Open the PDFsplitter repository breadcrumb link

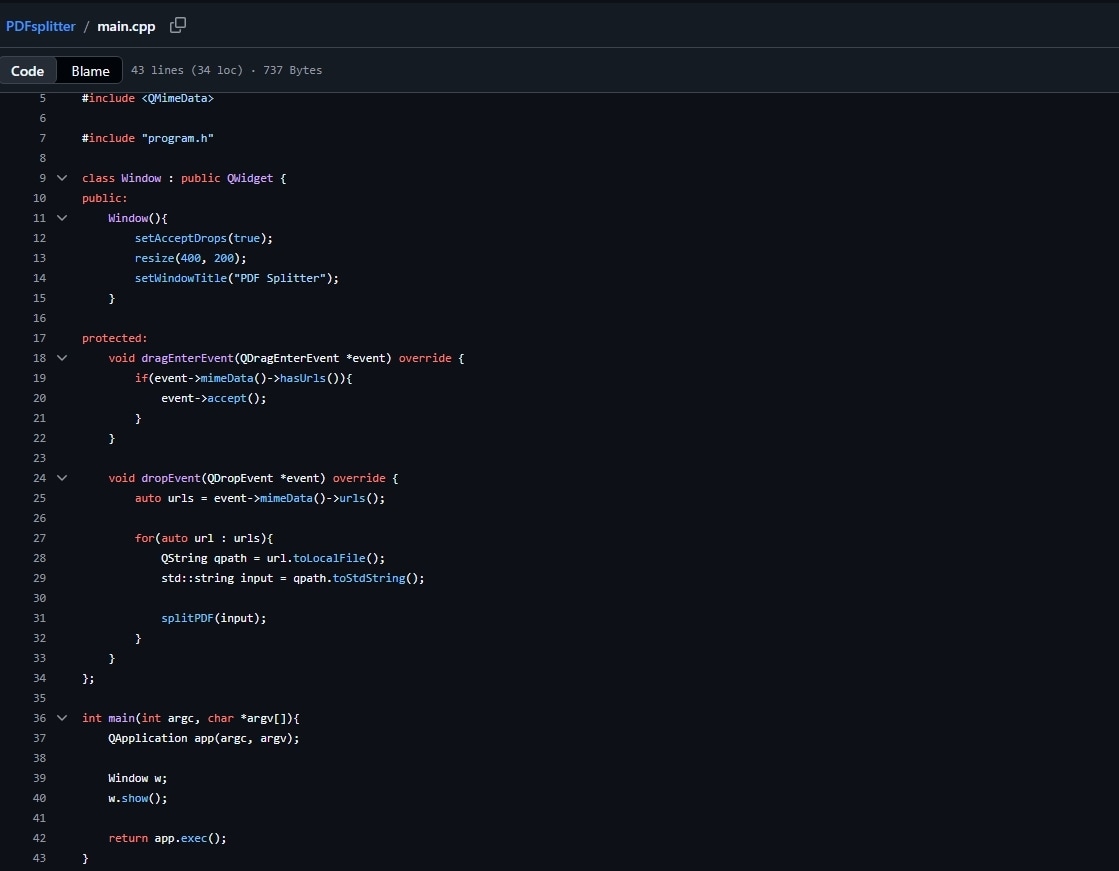pos(41,26)
